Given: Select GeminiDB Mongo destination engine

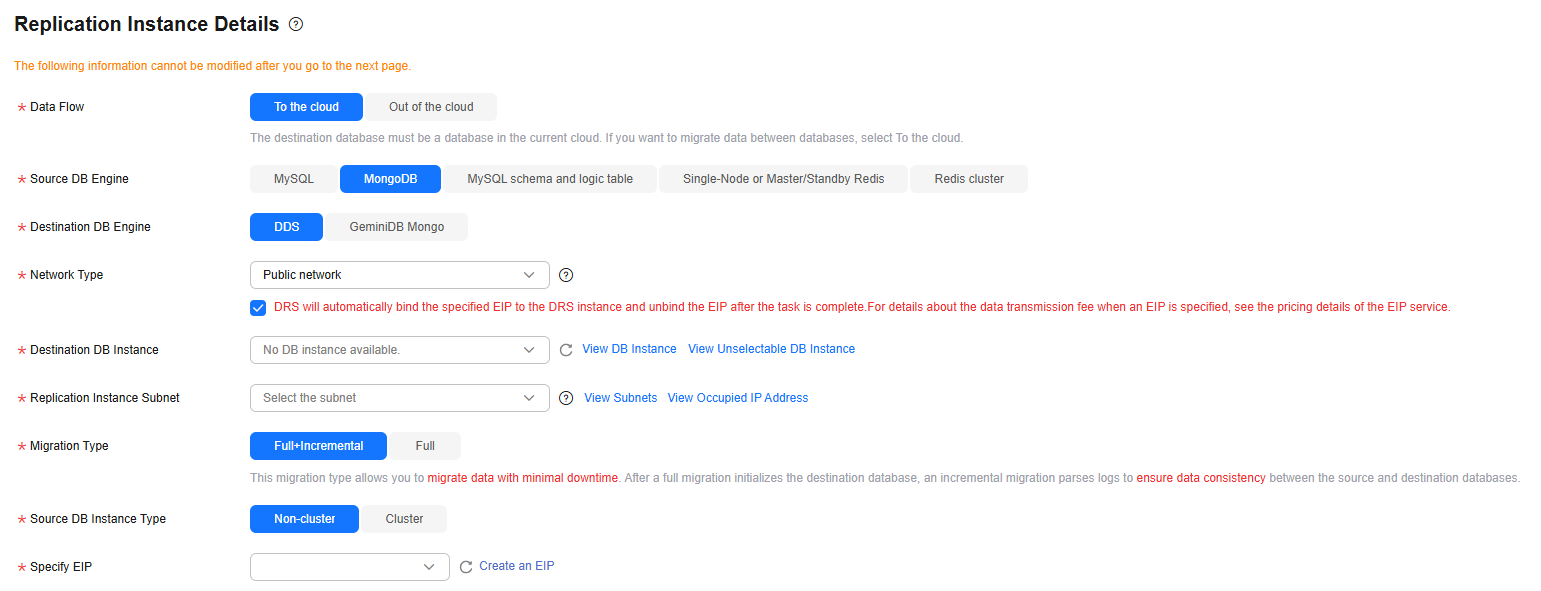Looking at the screenshot, I should pos(396,227).
